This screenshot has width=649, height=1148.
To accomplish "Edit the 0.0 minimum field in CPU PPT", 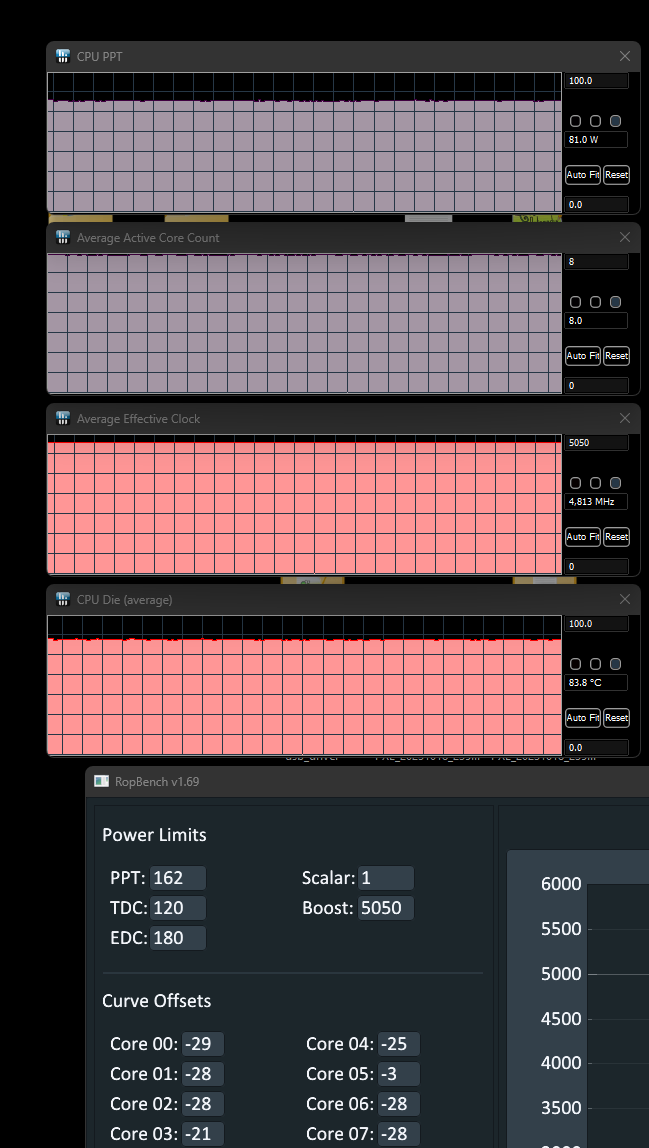I will (596, 204).
